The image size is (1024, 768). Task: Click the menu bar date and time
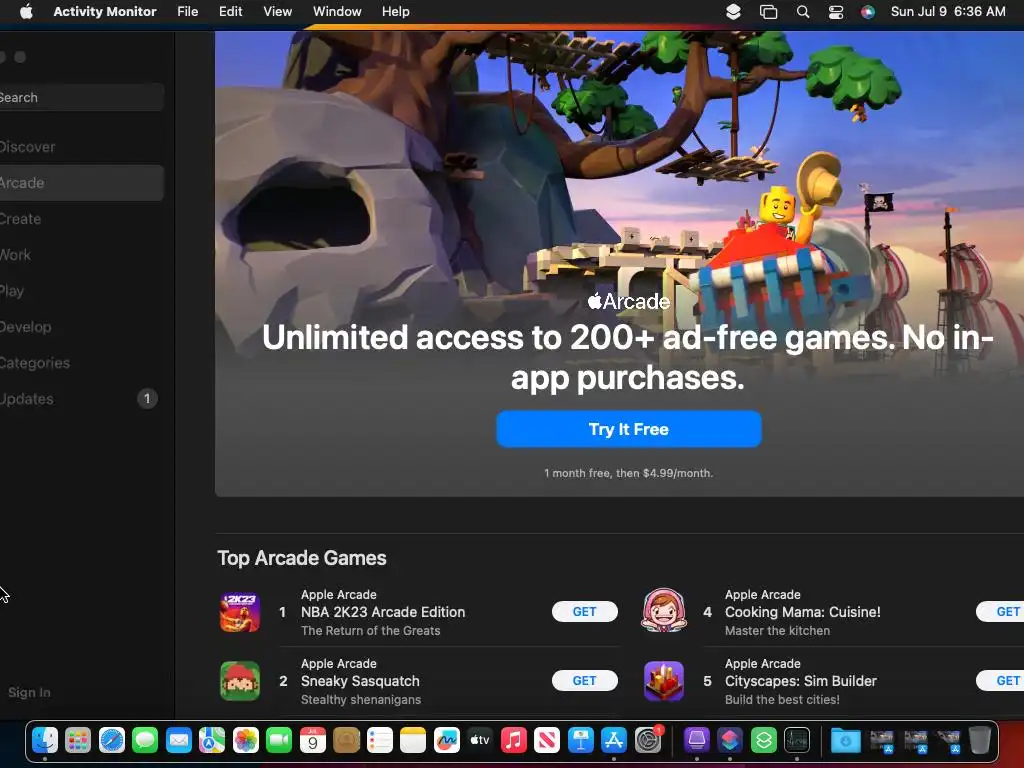pos(948,11)
